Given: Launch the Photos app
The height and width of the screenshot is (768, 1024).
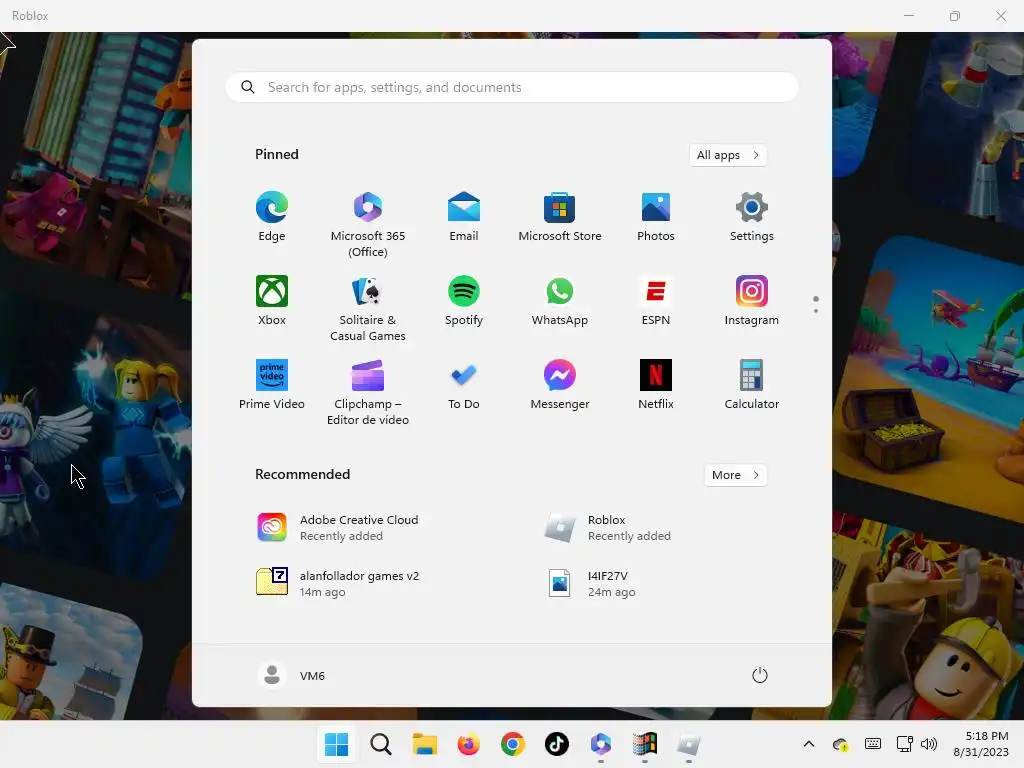Looking at the screenshot, I should 656,217.
